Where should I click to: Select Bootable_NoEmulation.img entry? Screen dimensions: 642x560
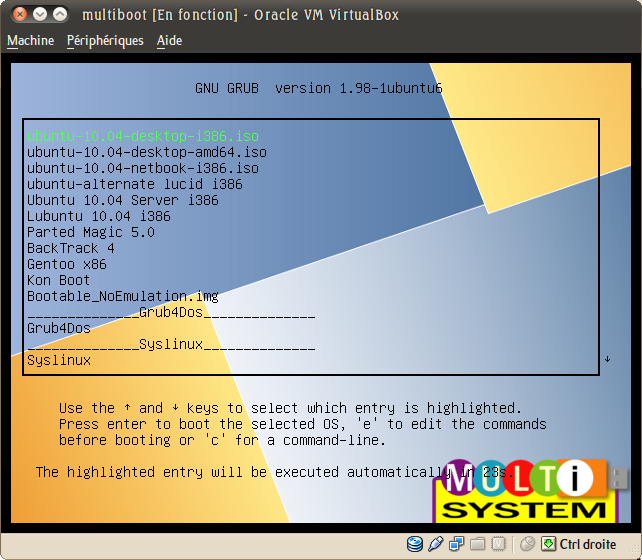(123, 296)
